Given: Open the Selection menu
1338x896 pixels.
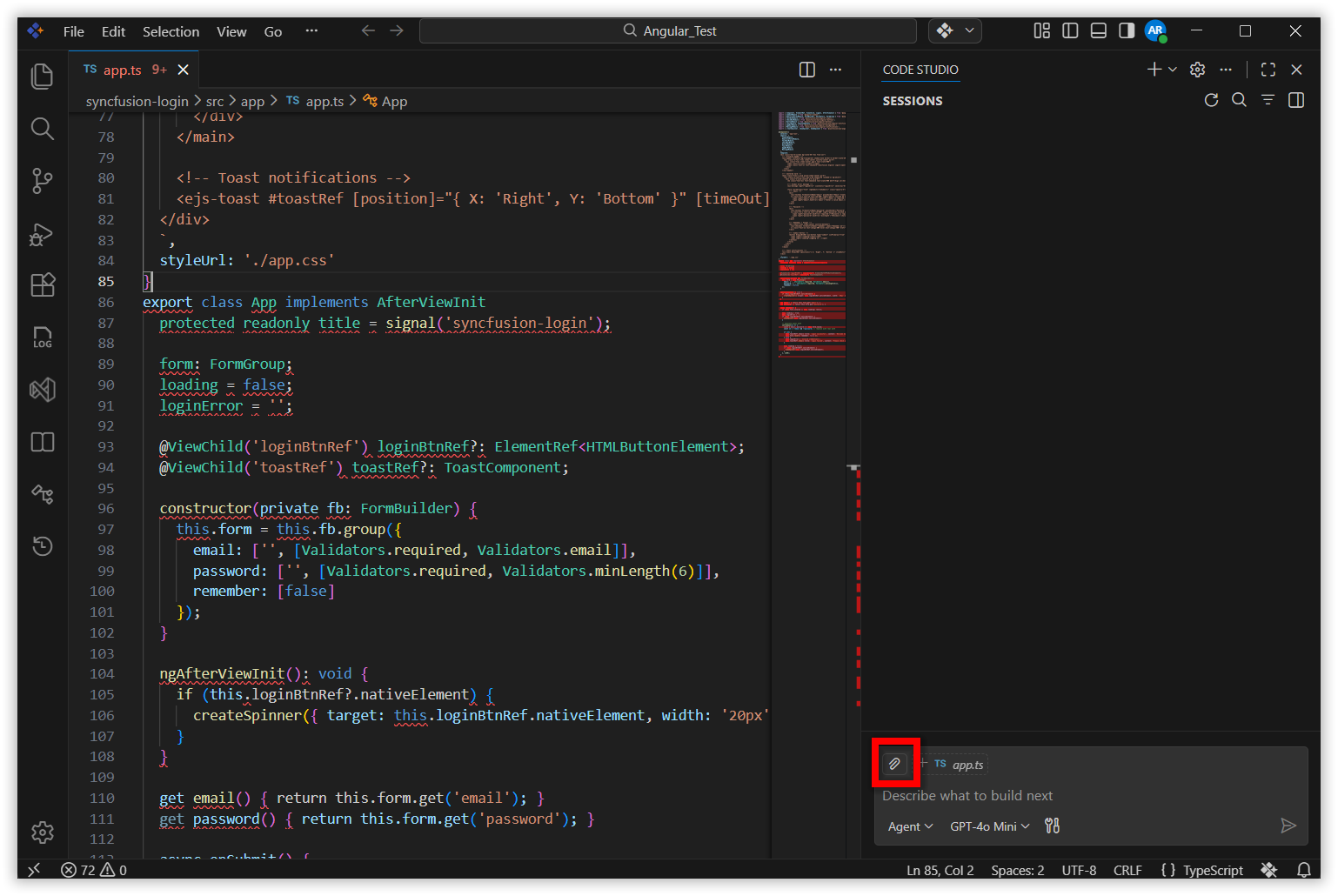Looking at the screenshot, I should pyautogui.click(x=171, y=31).
